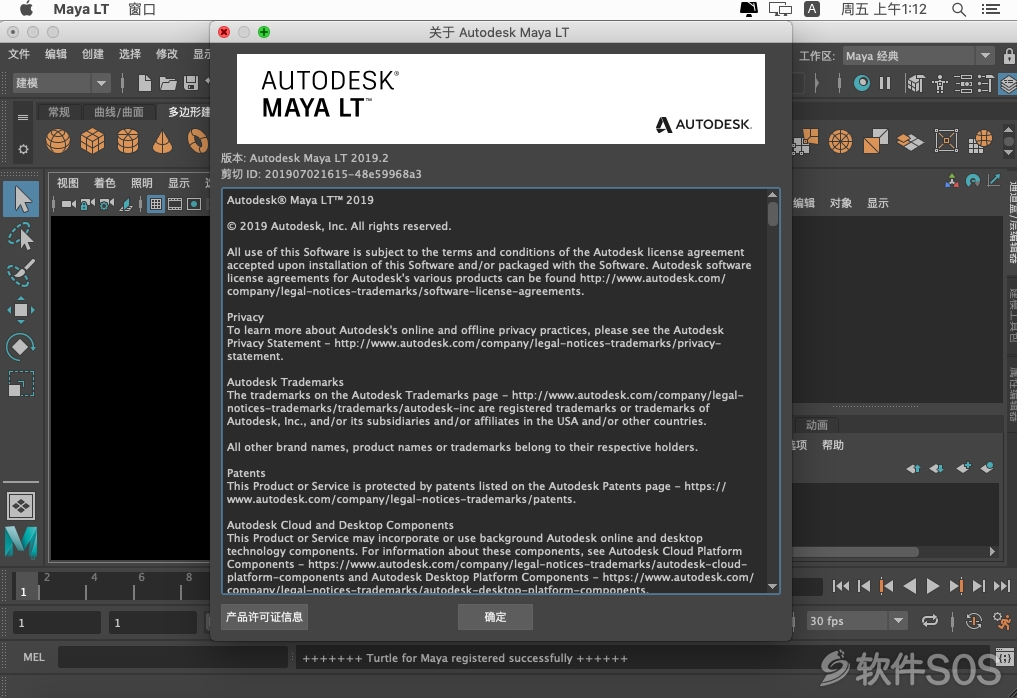The image size is (1017, 698).
Task: Open the 编辑 menu in main menu bar
Action: [x=56, y=54]
